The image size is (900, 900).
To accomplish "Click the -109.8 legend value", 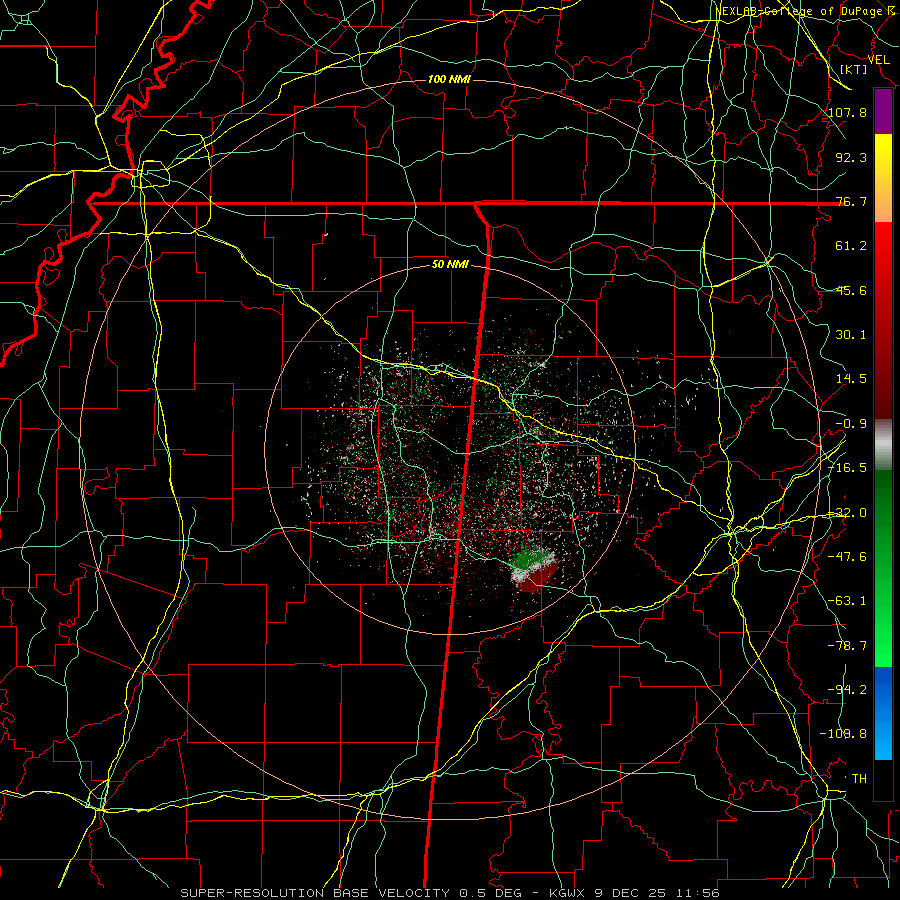I will pos(844,734).
